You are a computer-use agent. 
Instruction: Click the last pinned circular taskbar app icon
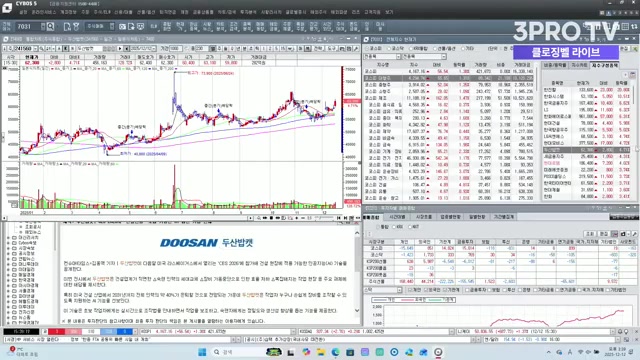[438, 352]
